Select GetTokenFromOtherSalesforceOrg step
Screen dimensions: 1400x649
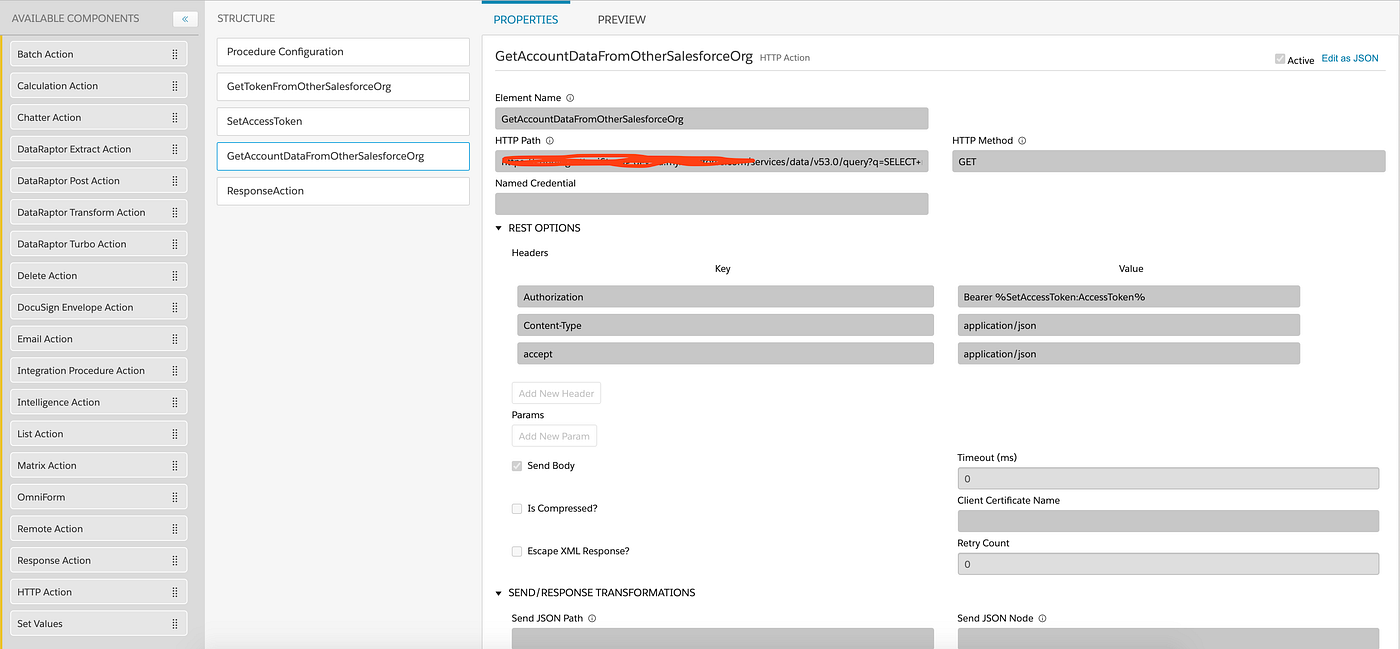click(342, 86)
